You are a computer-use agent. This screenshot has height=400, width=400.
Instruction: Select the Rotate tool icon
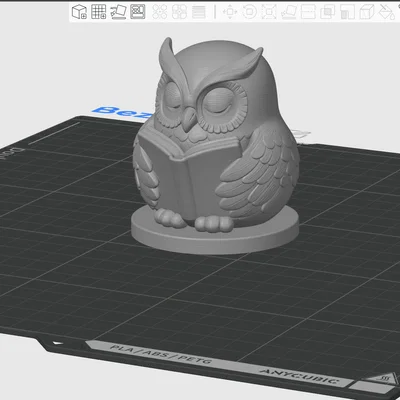pyautogui.click(x=249, y=12)
